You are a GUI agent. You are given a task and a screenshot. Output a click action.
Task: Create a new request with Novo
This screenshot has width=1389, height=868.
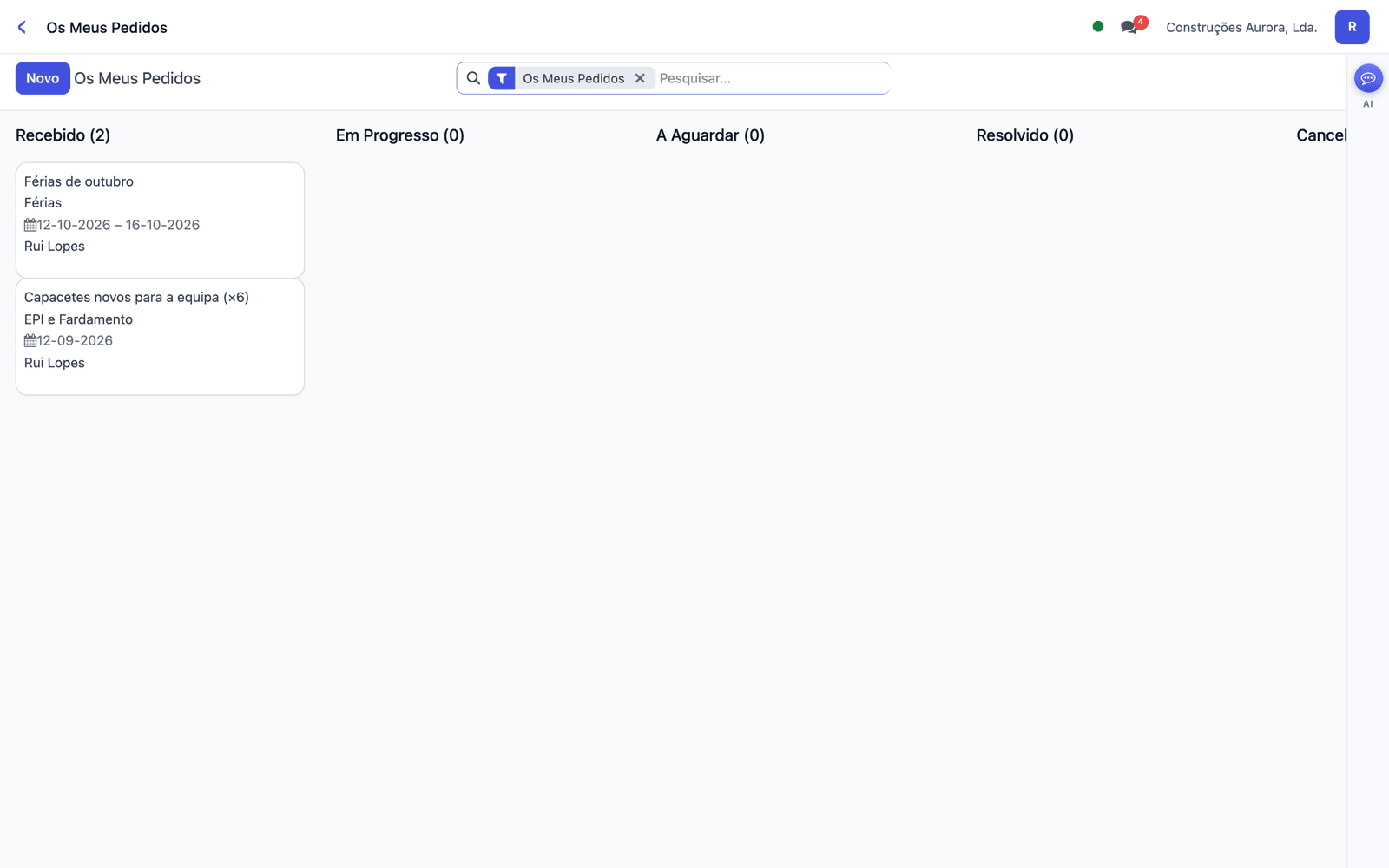tap(43, 78)
